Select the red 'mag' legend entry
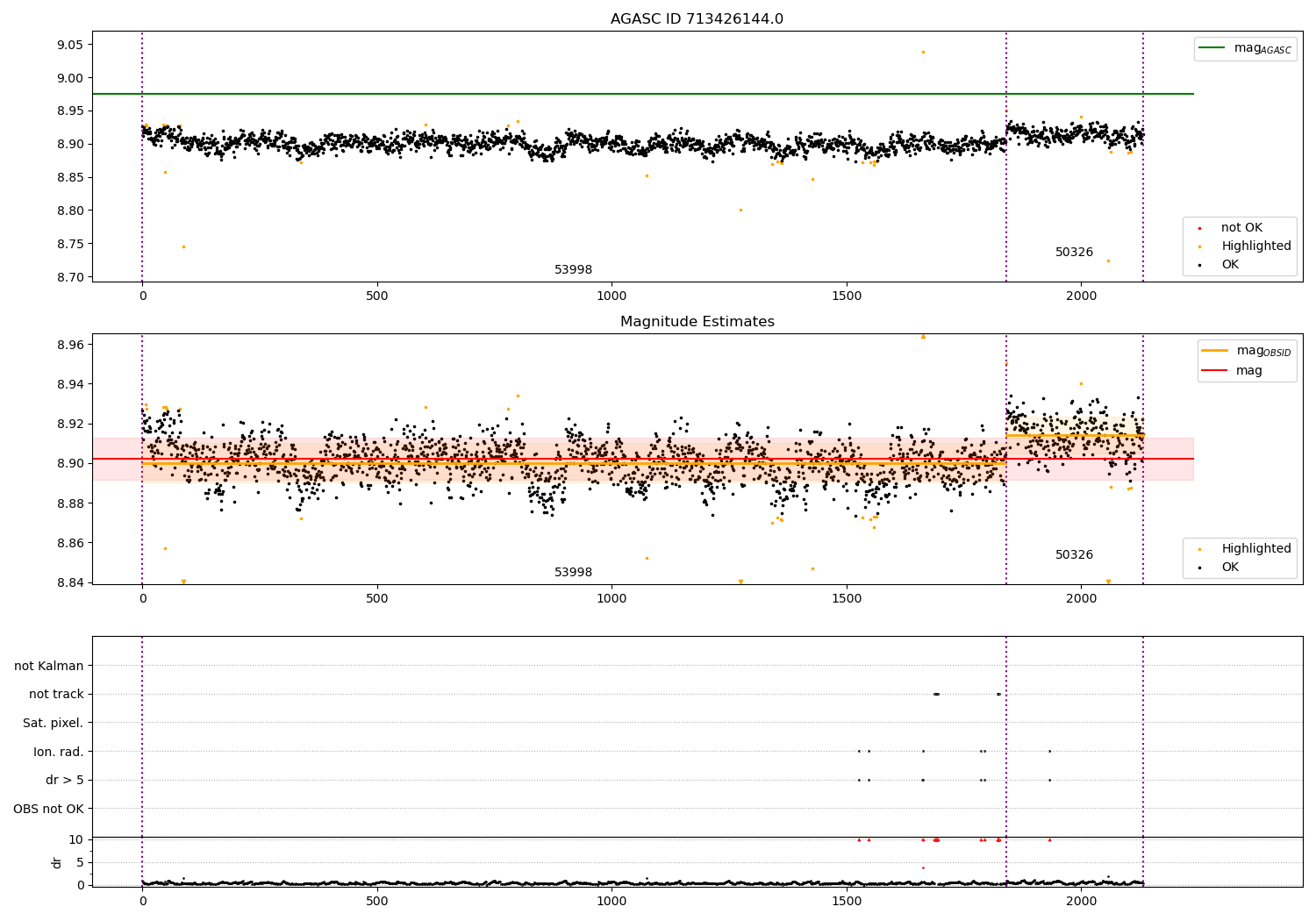Image resolution: width=1316 pixels, height=921 pixels. click(x=1233, y=371)
